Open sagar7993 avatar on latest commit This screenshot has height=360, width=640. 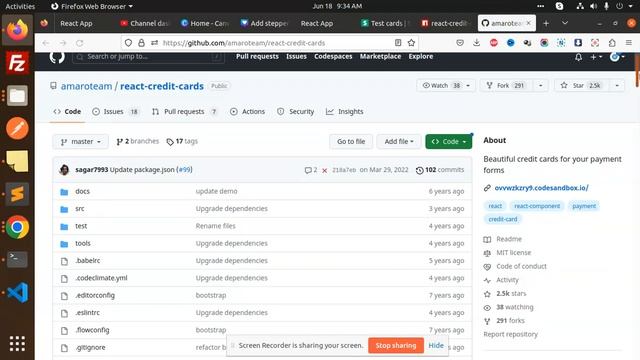coord(64,170)
